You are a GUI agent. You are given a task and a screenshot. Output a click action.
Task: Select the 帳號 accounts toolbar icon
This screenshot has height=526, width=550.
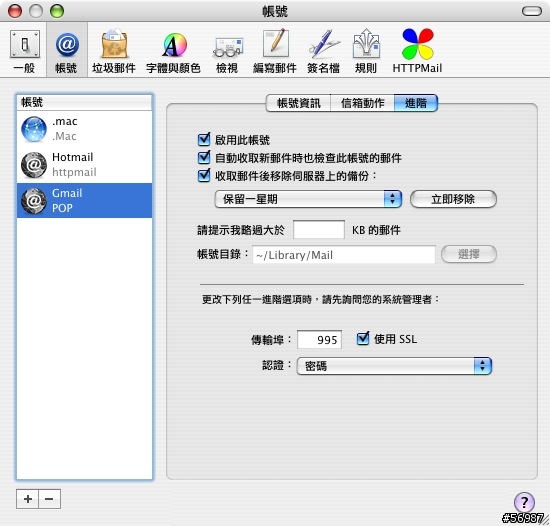(66, 51)
